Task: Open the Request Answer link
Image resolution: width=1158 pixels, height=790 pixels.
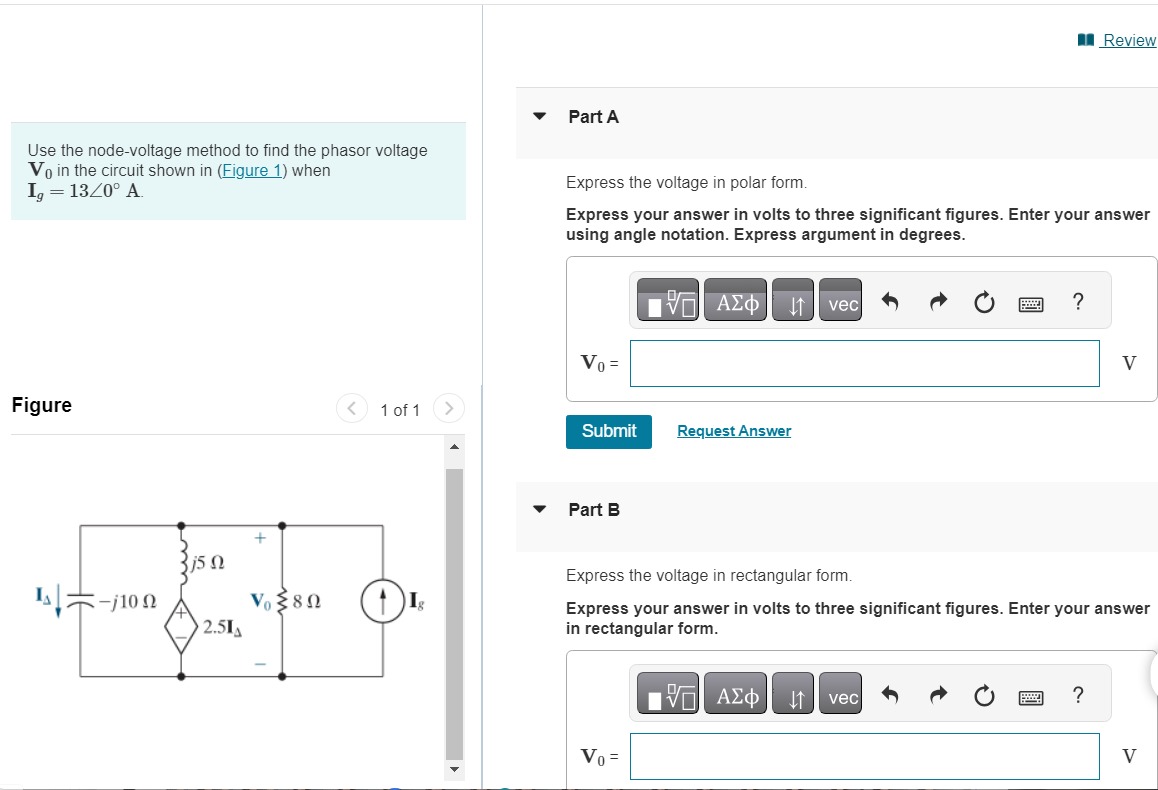Action: 733,430
